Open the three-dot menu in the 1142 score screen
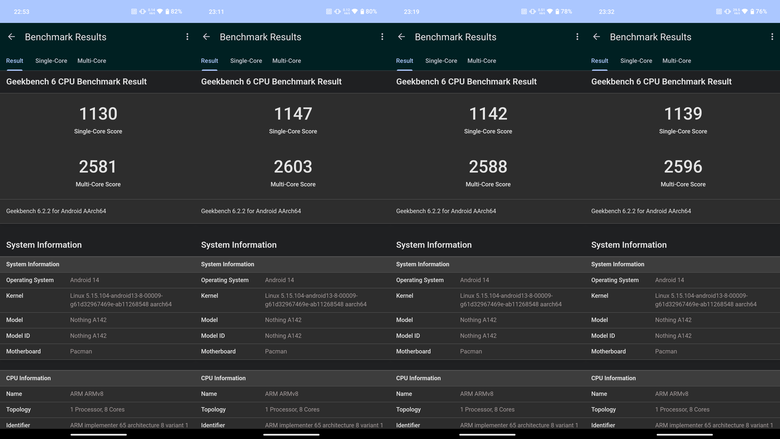 coord(577,37)
